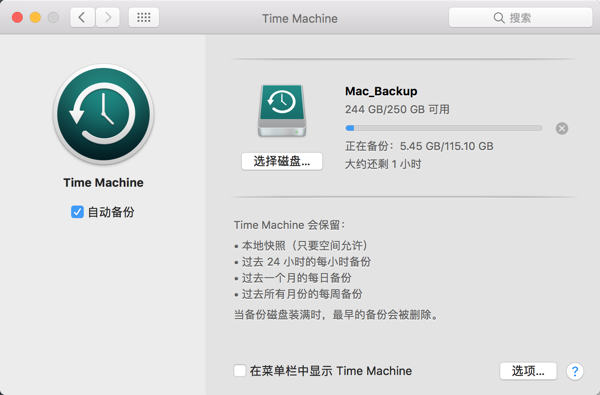Click the magnifier icon in search
Screen dimensions: 600x395
tap(499, 18)
